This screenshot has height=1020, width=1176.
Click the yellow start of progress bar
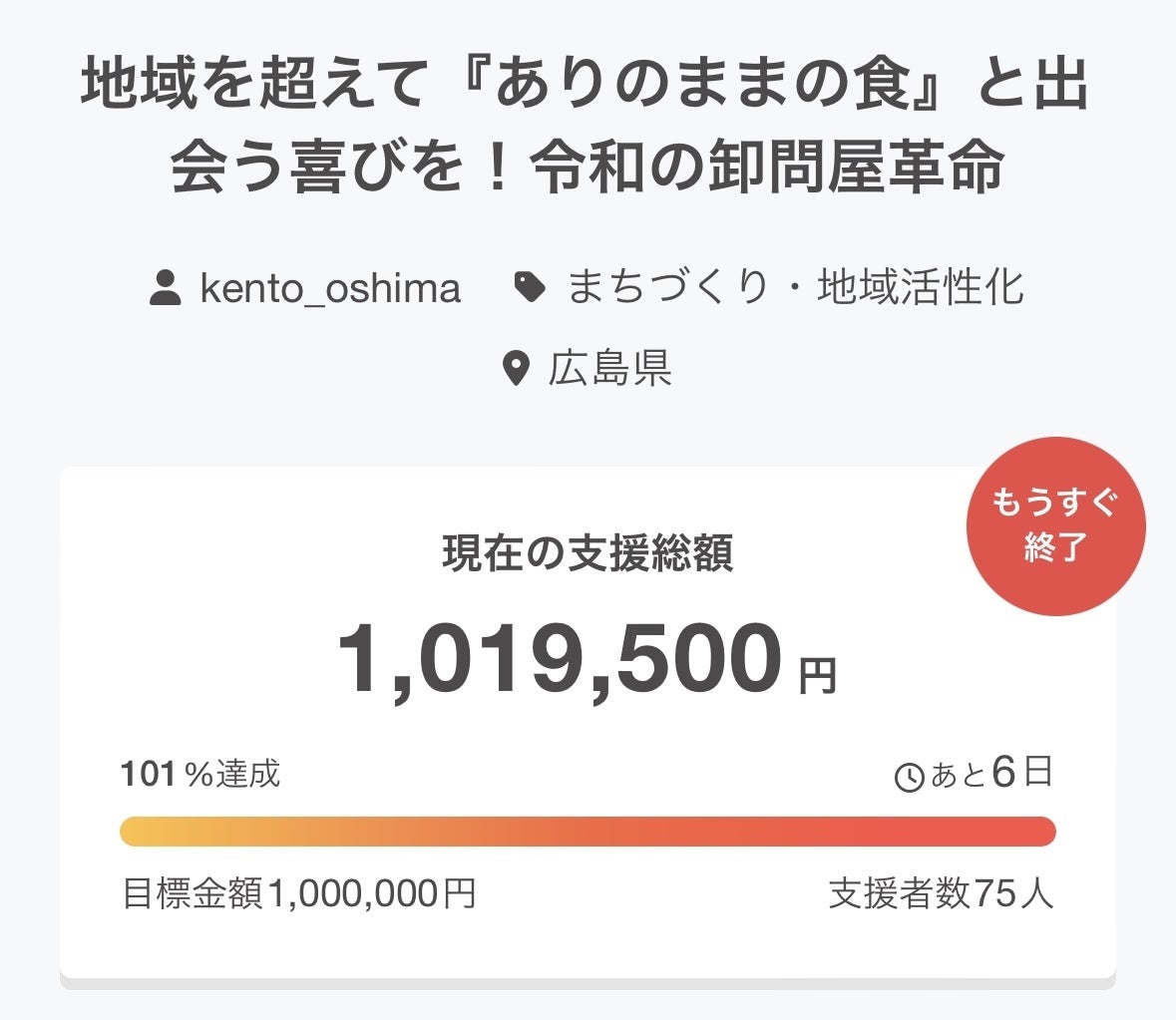coord(140,832)
